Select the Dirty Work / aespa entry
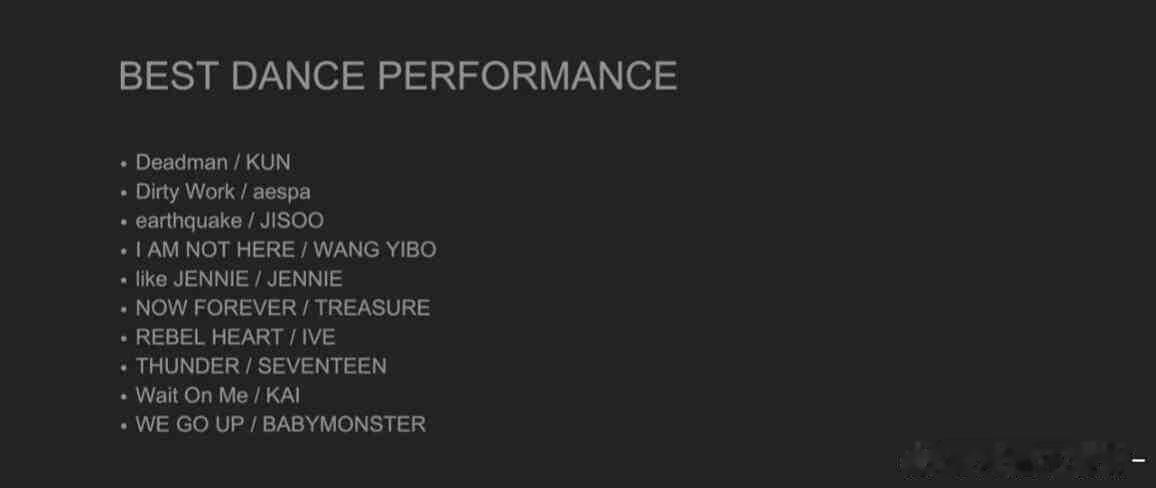 click(x=223, y=191)
